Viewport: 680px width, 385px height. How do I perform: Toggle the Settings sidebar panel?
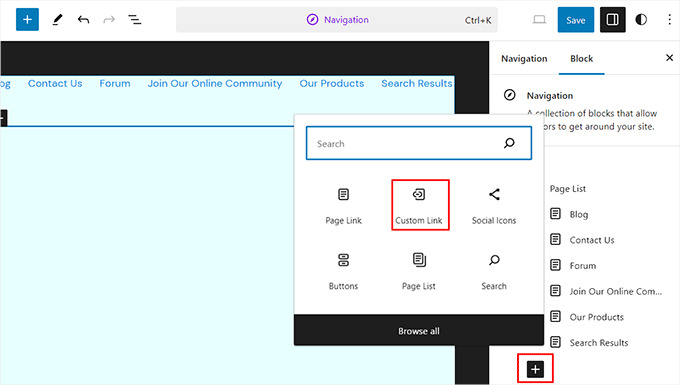tap(612, 20)
